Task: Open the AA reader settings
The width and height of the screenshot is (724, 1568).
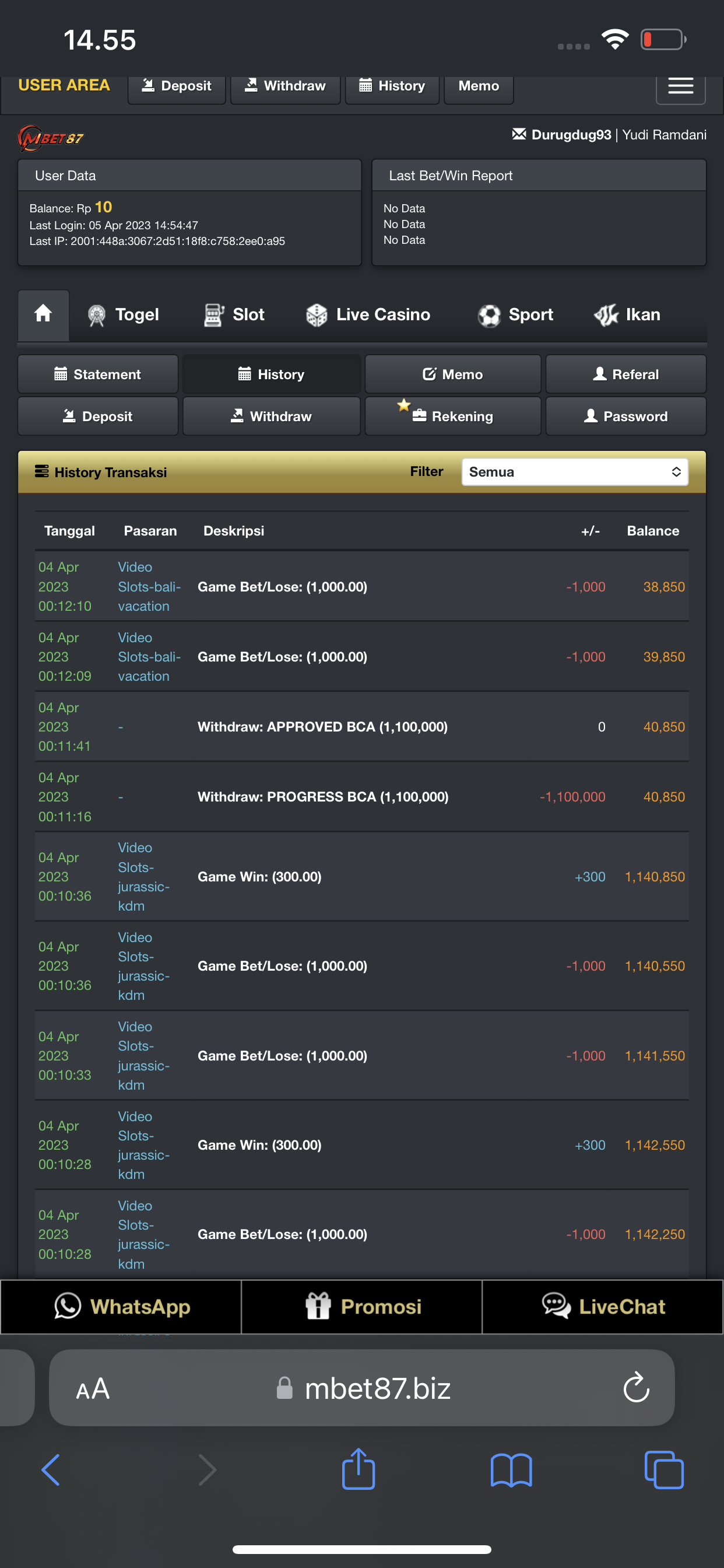Action: pos(93,1388)
